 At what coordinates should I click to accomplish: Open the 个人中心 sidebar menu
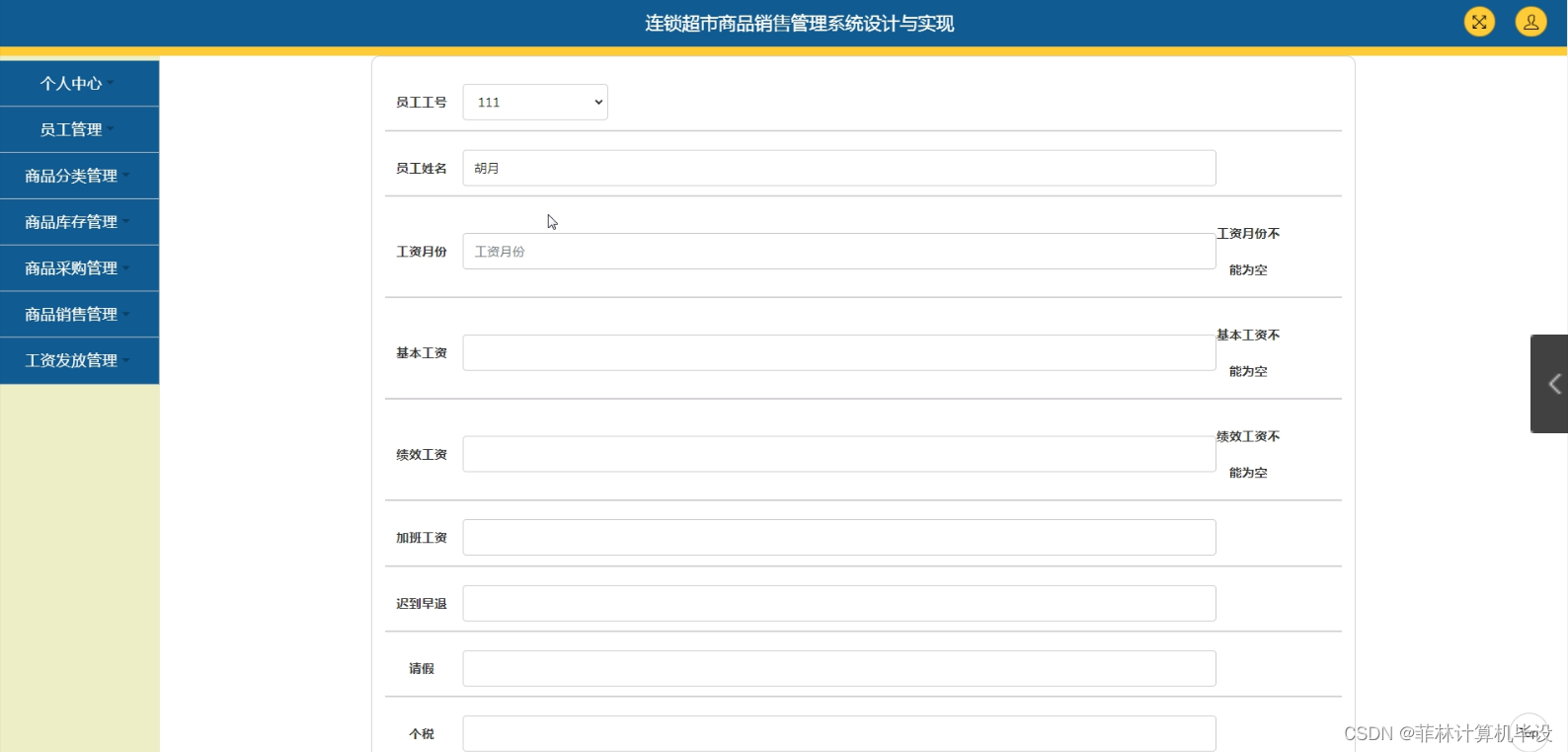[79, 84]
